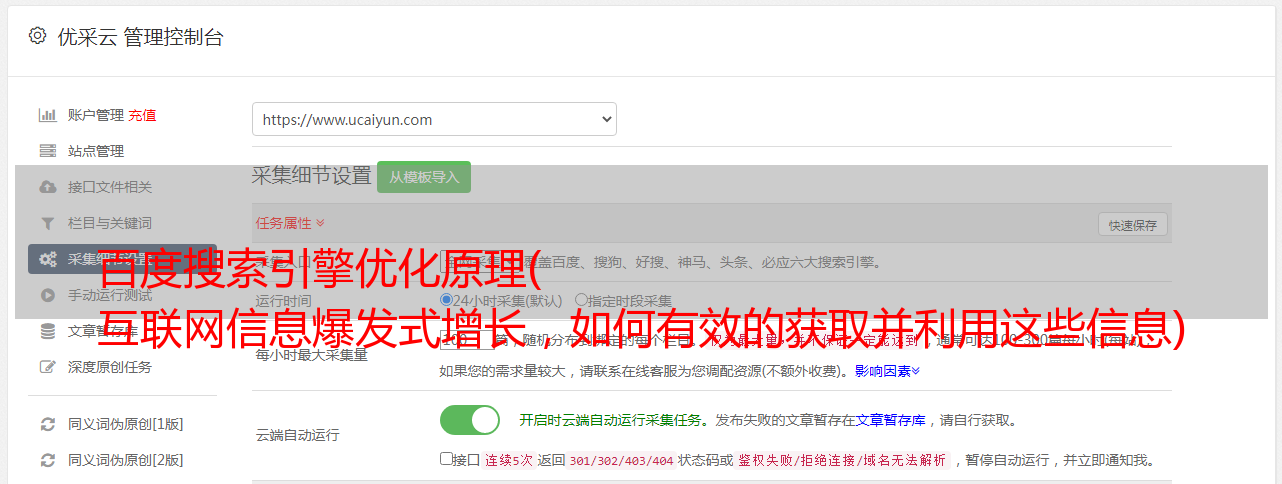The image size is (1282, 484).
Task: Open the site URL dropdown https://www.ucaiyun.com
Action: [434, 119]
